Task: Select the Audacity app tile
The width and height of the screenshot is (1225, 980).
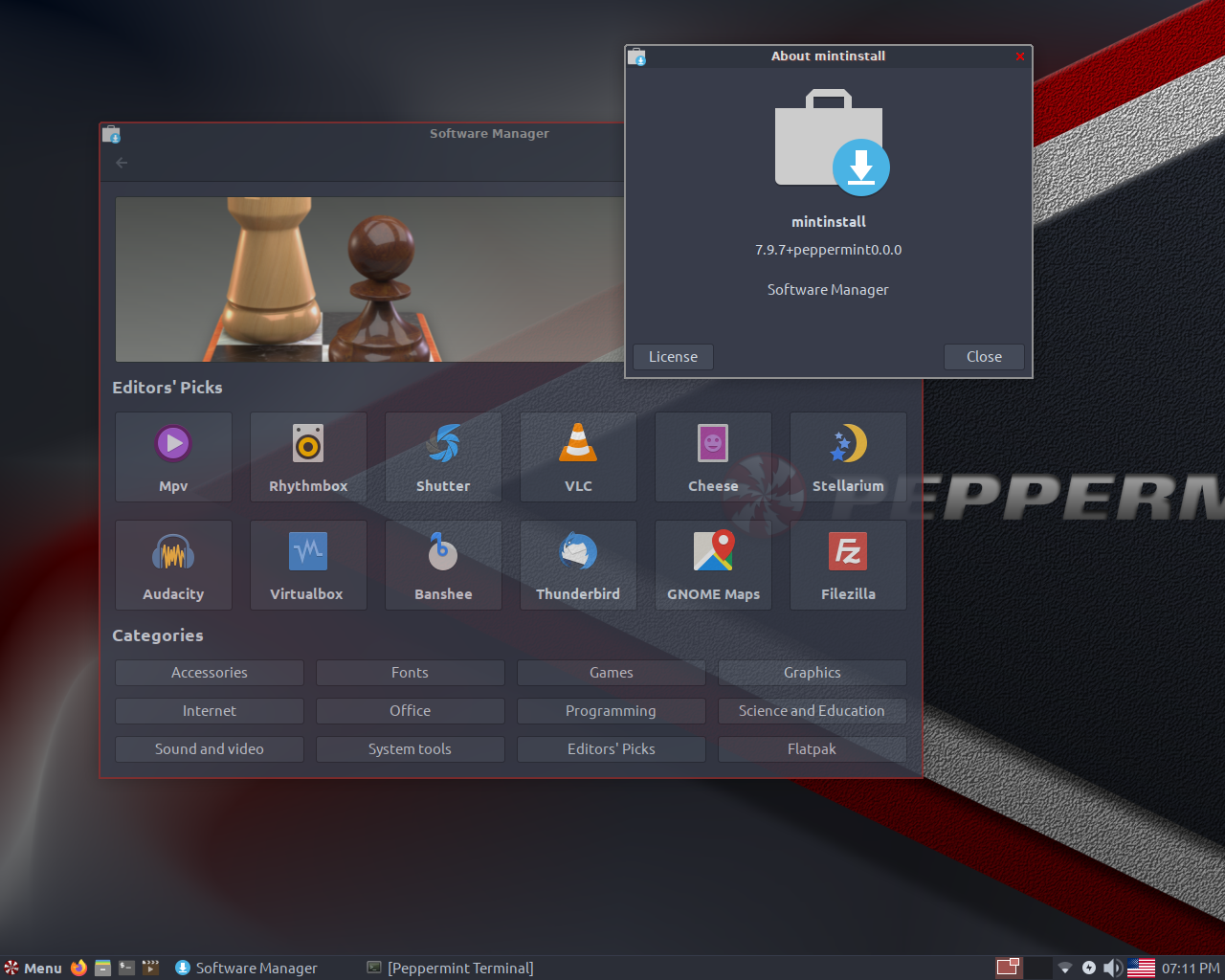Action: [x=173, y=566]
